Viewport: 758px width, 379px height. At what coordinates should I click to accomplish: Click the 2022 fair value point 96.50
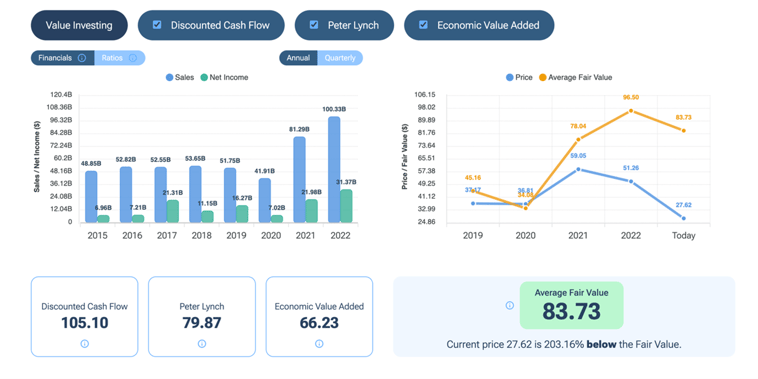point(631,111)
